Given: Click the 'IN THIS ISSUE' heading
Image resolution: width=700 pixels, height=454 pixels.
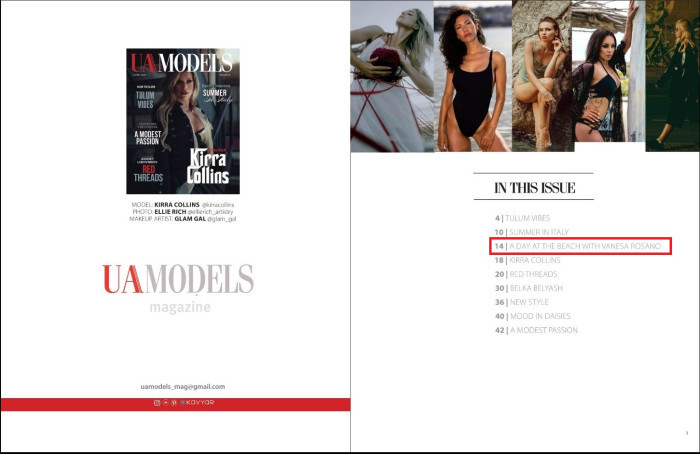Looking at the screenshot, I should pyautogui.click(x=534, y=188).
